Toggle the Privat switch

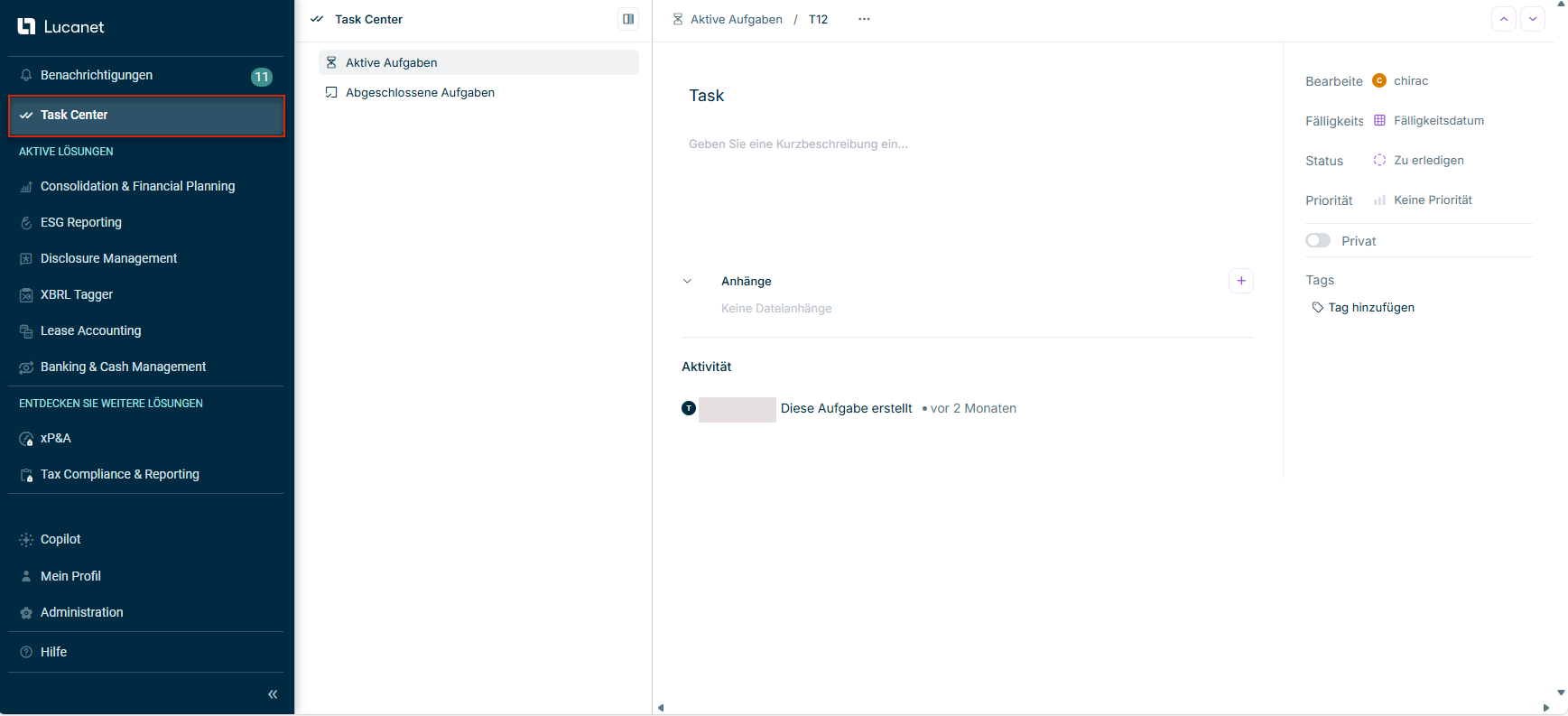1318,240
